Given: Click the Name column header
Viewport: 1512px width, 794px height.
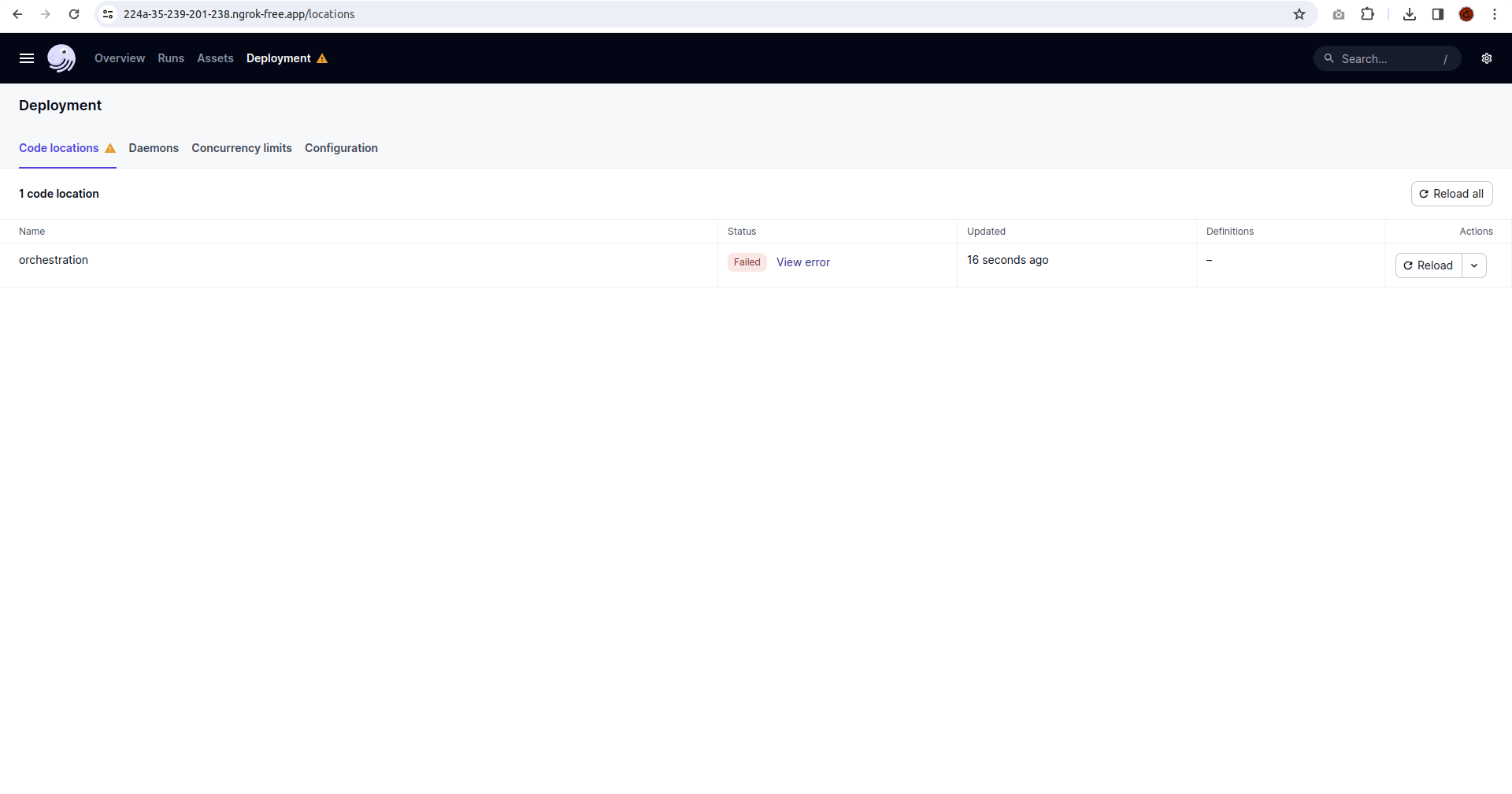Looking at the screenshot, I should point(32,232).
